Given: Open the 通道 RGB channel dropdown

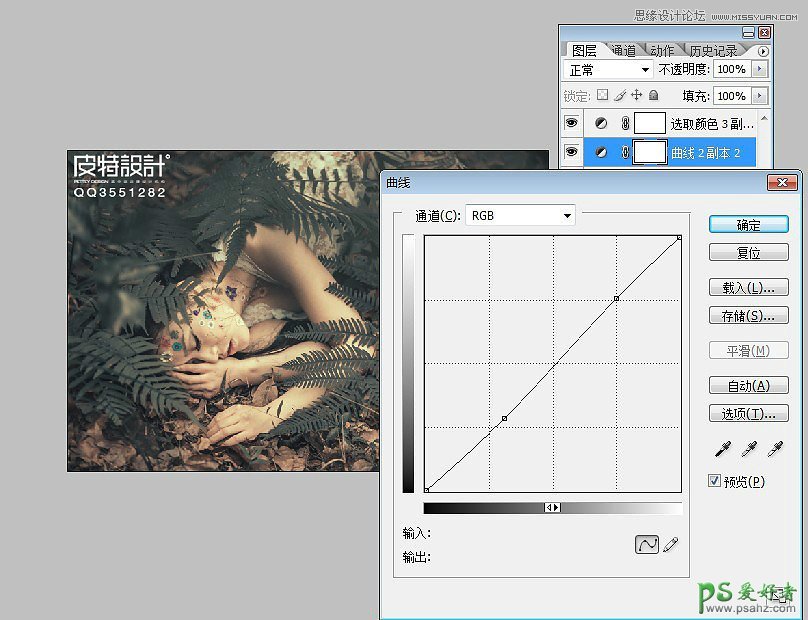Looking at the screenshot, I should point(521,215).
